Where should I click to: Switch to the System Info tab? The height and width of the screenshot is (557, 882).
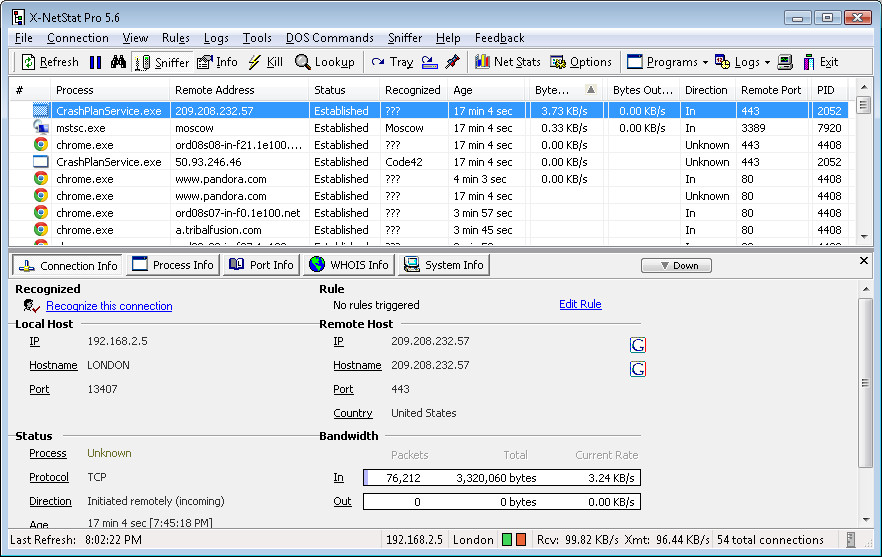tap(444, 264)
